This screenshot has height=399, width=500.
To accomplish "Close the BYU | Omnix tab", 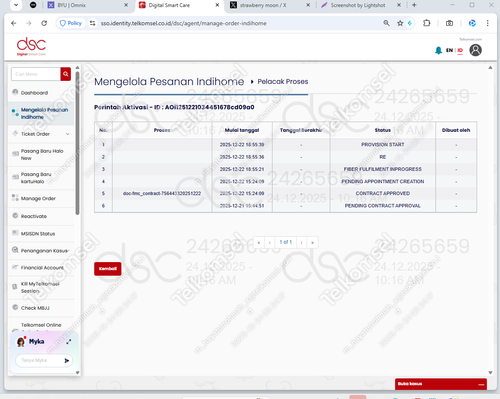I will (126, 5).
